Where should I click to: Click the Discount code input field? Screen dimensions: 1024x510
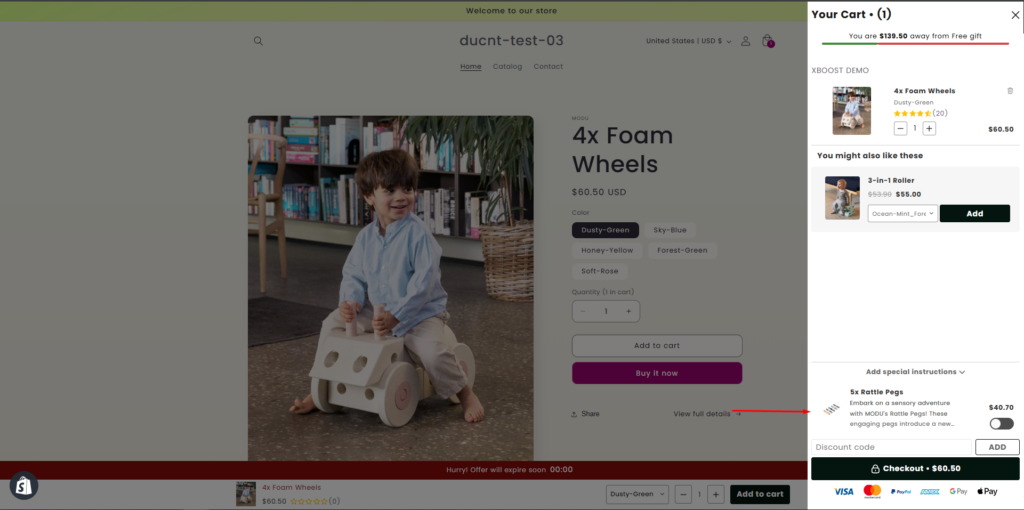pyautogui.click(x=891, y=447)
